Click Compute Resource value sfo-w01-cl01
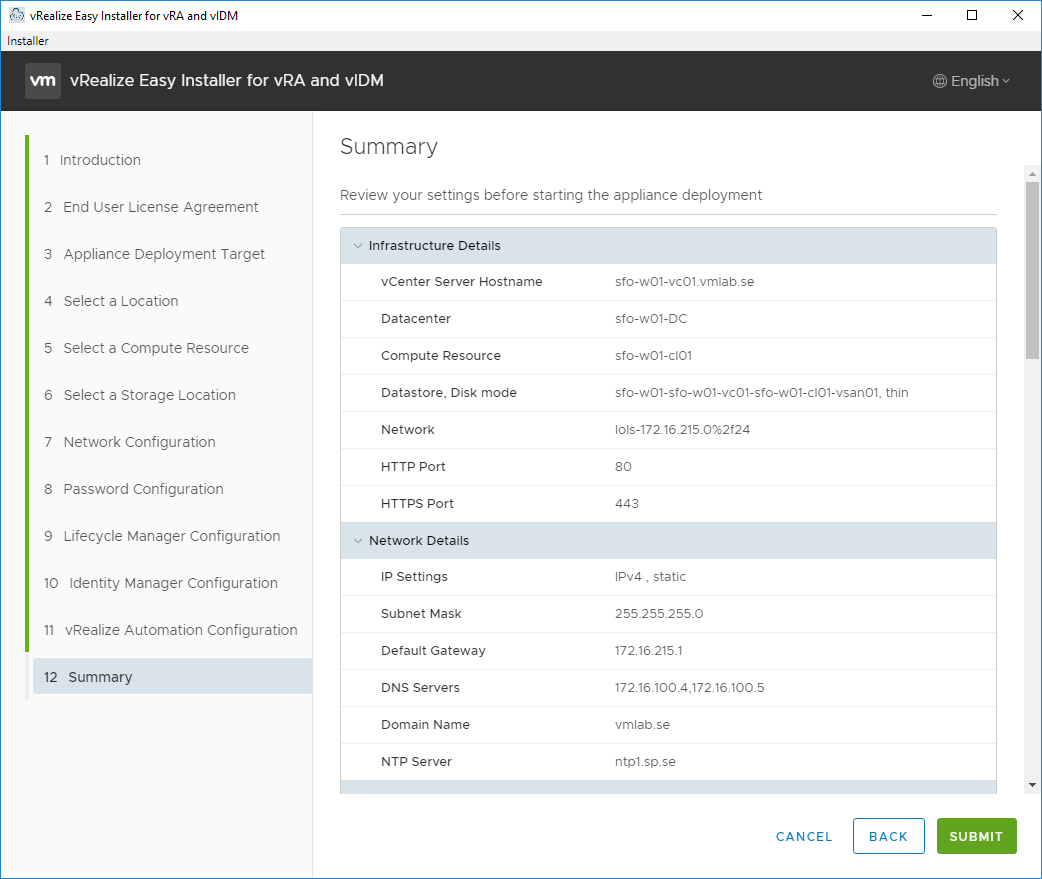 (x=653, y=356)
